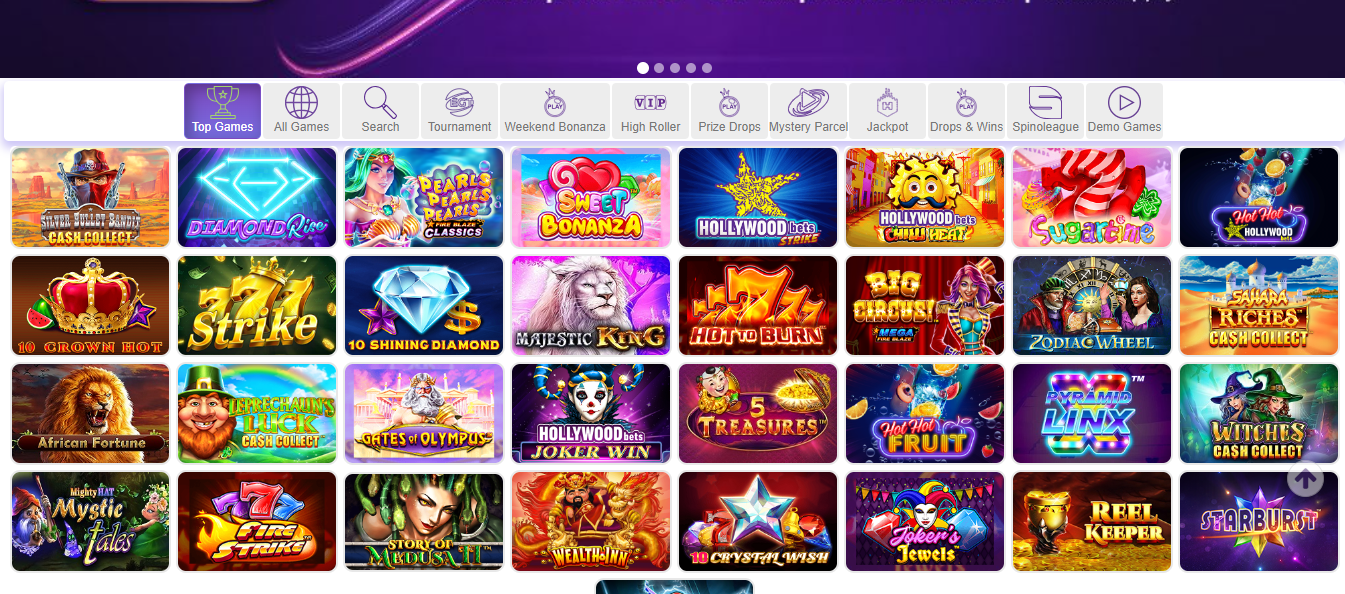The image size is (1345, 594).
Task: Select the Weekend Bonanza category
Action: pos(555,111)
